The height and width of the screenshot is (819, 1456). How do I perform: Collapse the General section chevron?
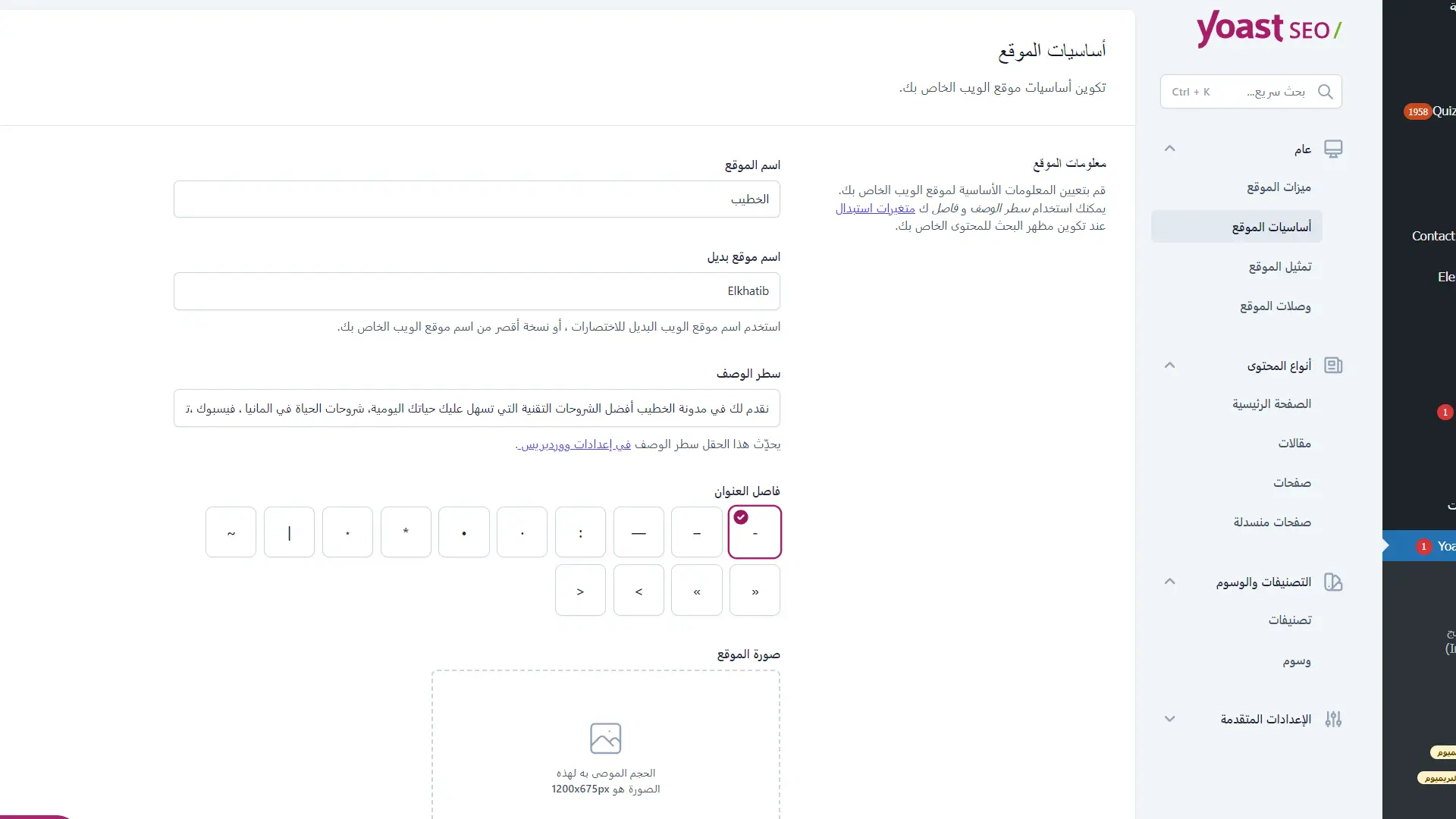pyautogui.click(x=1169, y=149)
